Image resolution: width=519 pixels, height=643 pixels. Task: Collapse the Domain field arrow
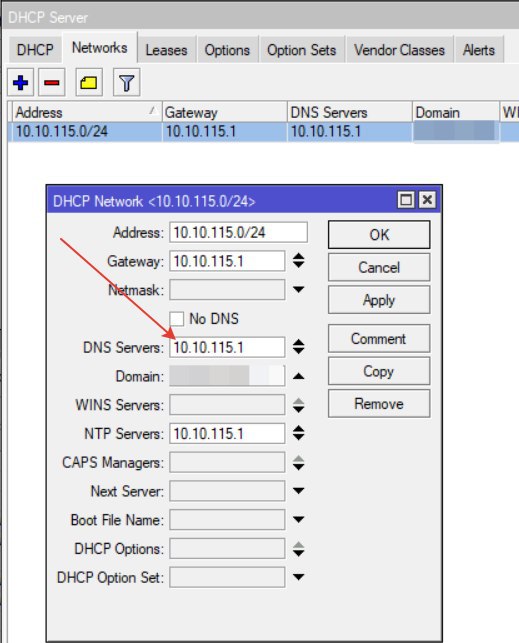coord(298,376)
